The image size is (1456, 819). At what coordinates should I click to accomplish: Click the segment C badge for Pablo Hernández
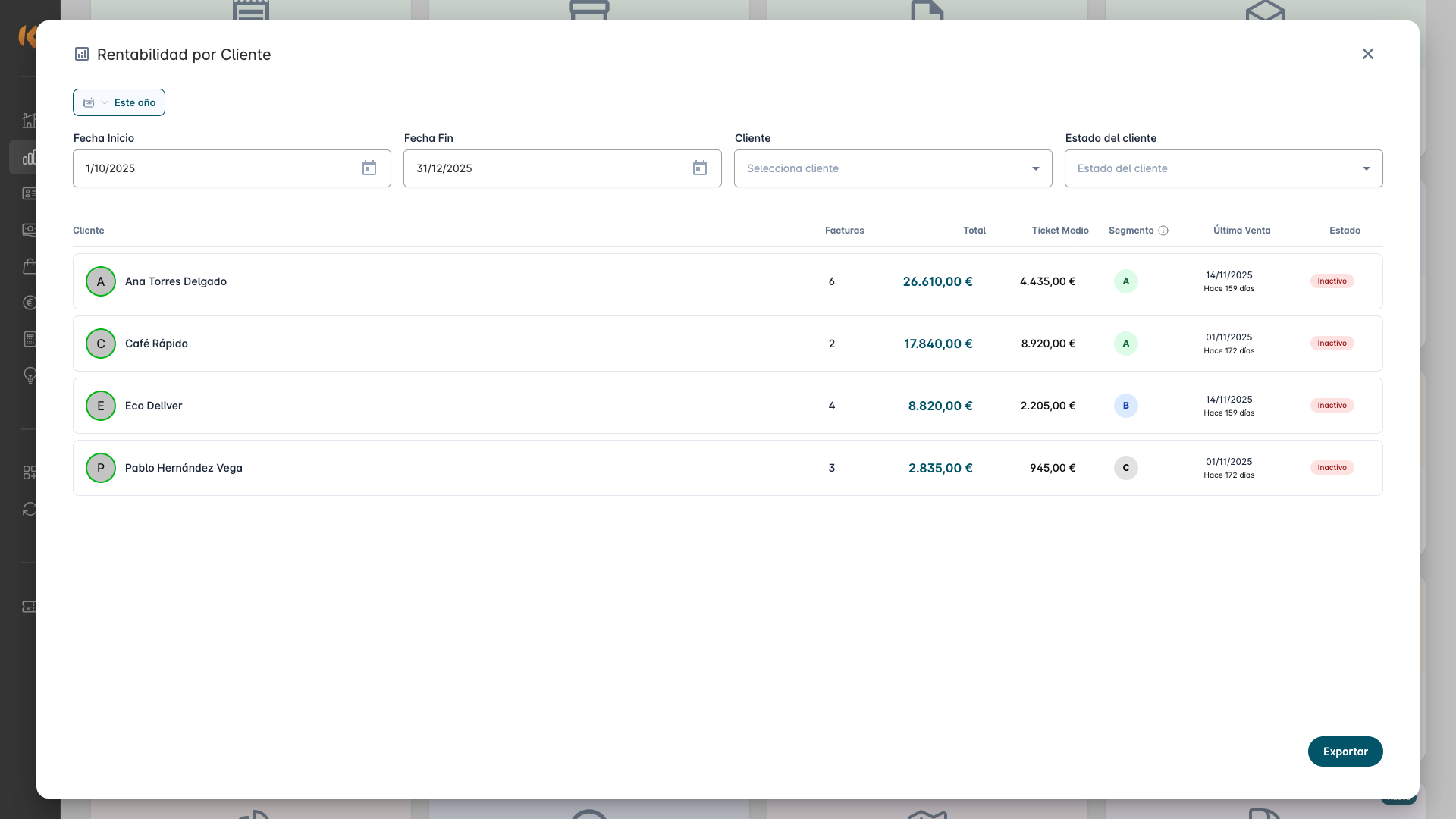(x=1126, y=468)
